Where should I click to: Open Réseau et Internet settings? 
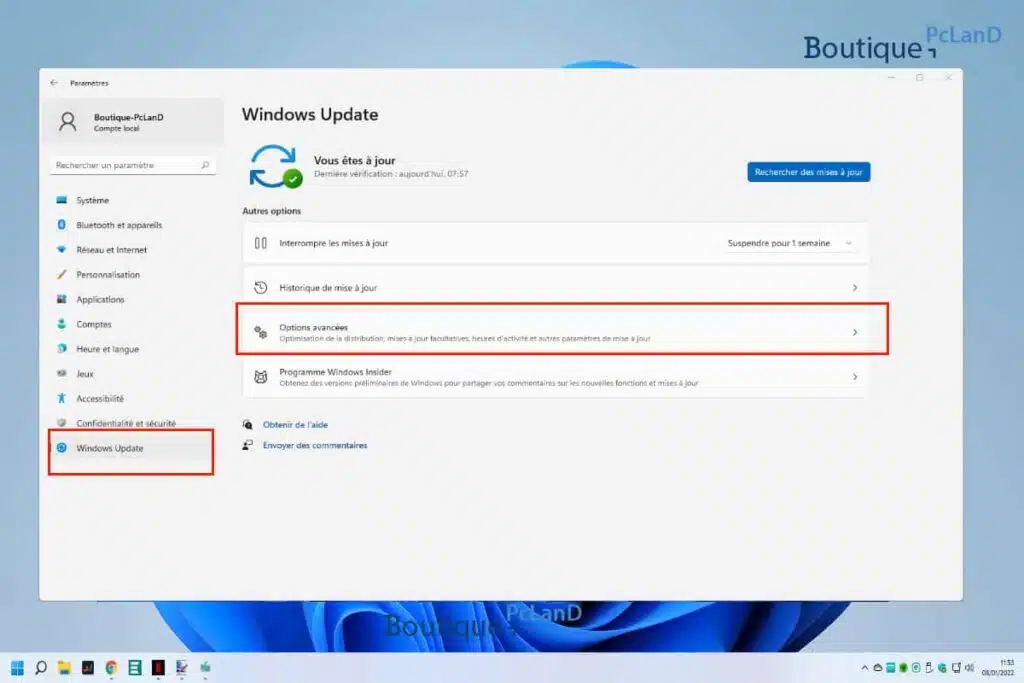[x=133, y=250]
